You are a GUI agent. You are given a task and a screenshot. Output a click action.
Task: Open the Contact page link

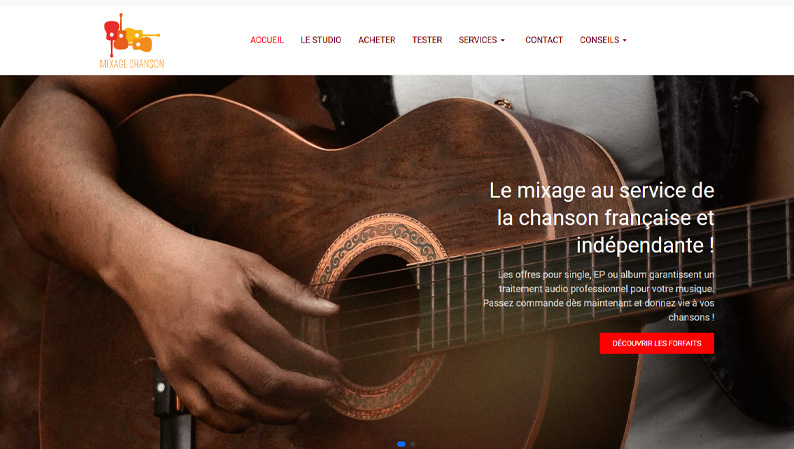[544, 40]
